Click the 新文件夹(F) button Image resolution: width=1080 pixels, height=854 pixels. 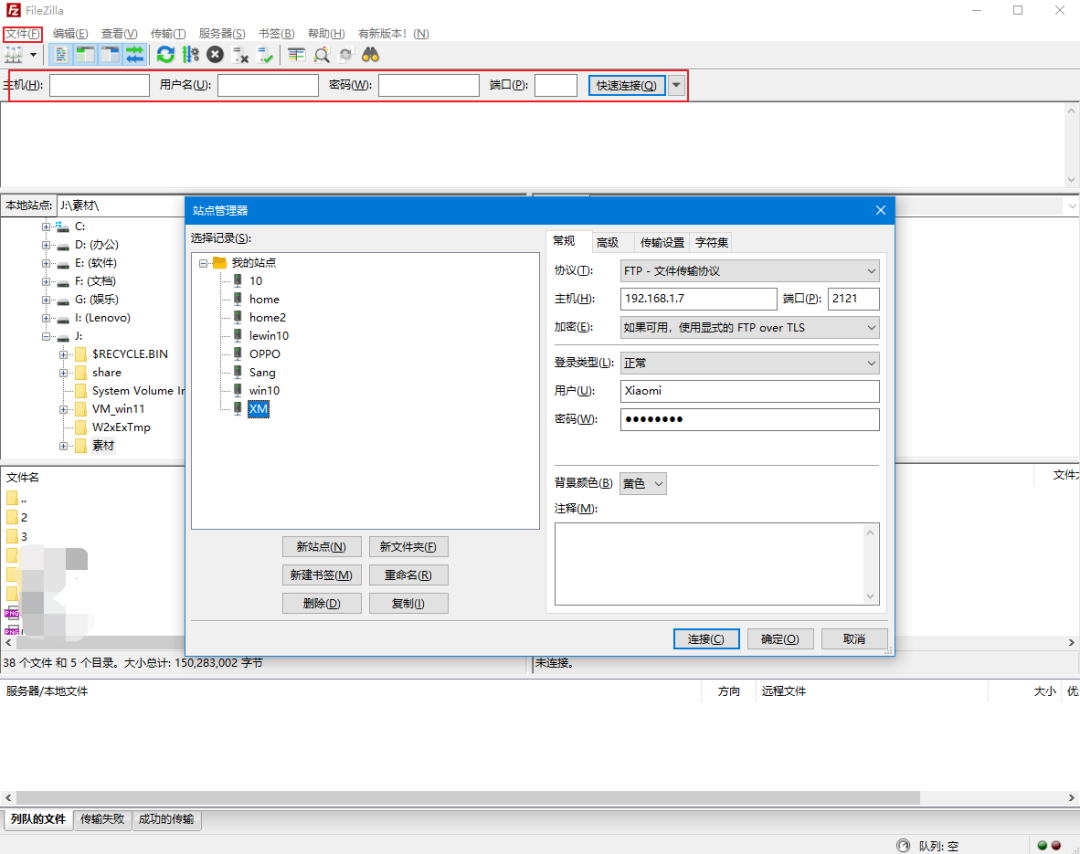[x=408, y=547]
